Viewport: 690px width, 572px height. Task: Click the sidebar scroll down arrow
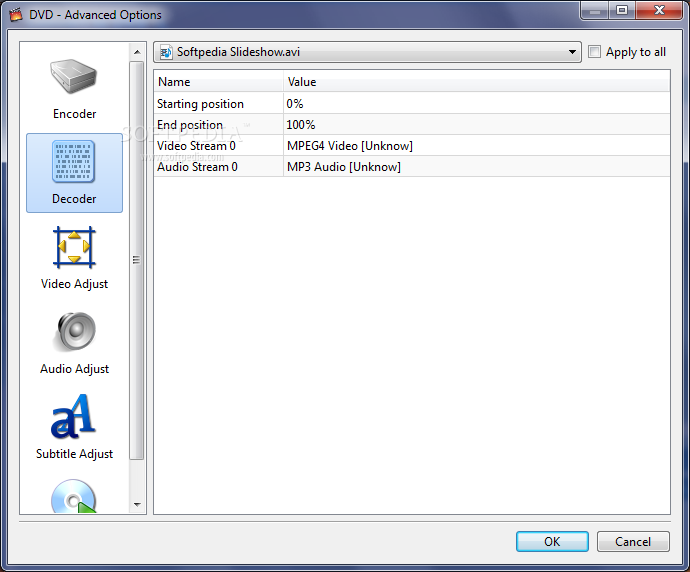pos(137,504)
